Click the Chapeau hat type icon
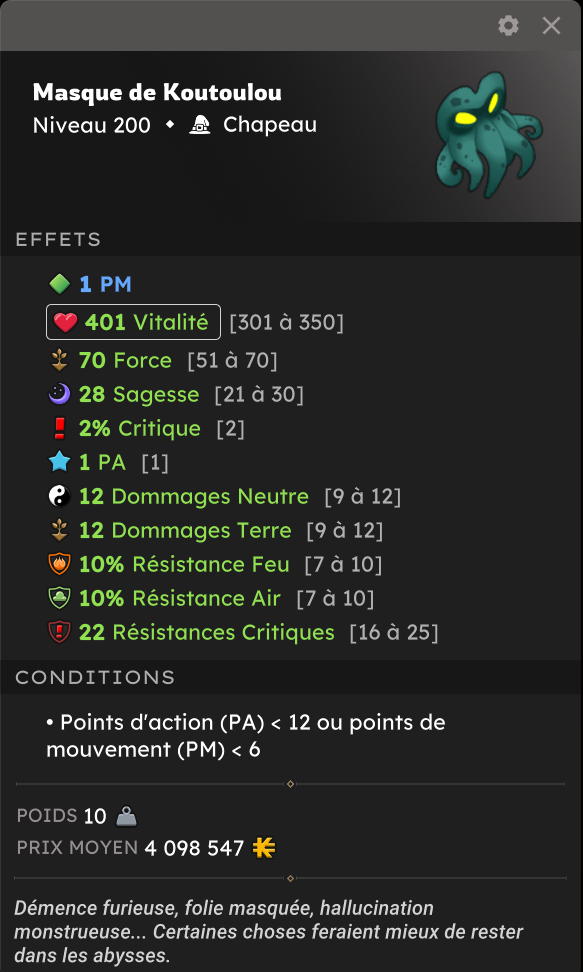 point(200,125)
